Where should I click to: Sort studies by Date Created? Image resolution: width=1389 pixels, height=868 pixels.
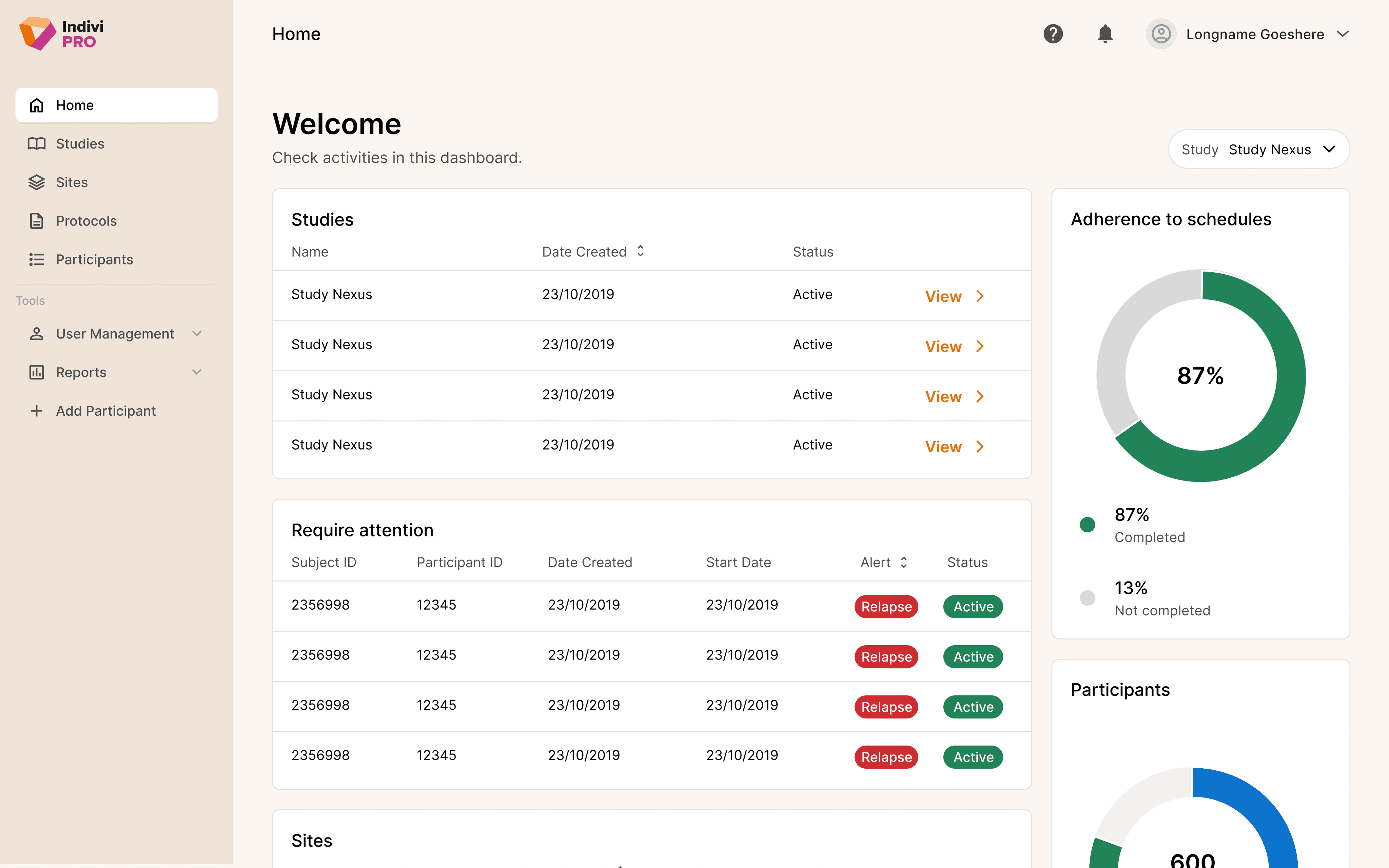click(x=641, y=252)
